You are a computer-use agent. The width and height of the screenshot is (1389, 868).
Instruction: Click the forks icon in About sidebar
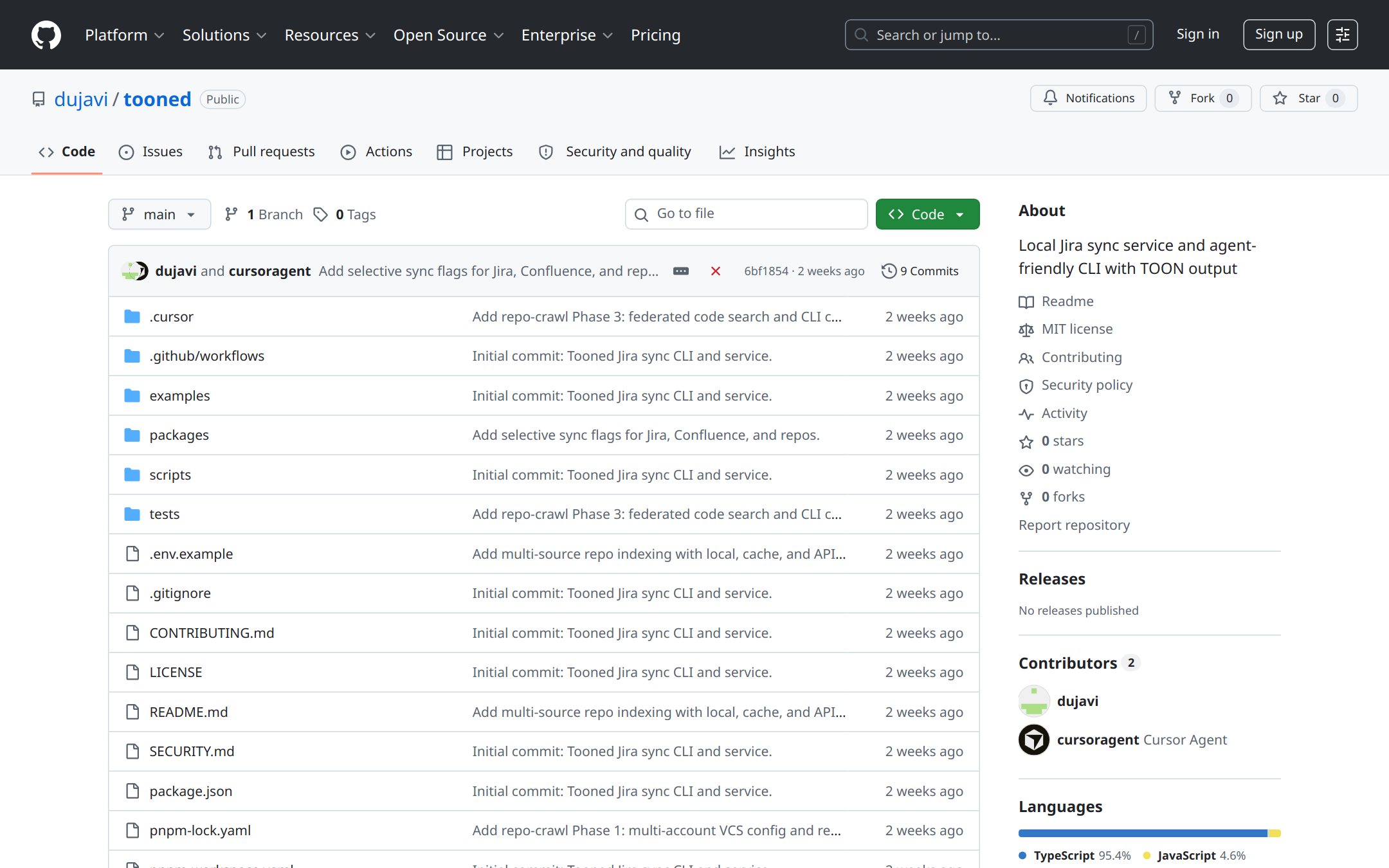coord(1026,498)
